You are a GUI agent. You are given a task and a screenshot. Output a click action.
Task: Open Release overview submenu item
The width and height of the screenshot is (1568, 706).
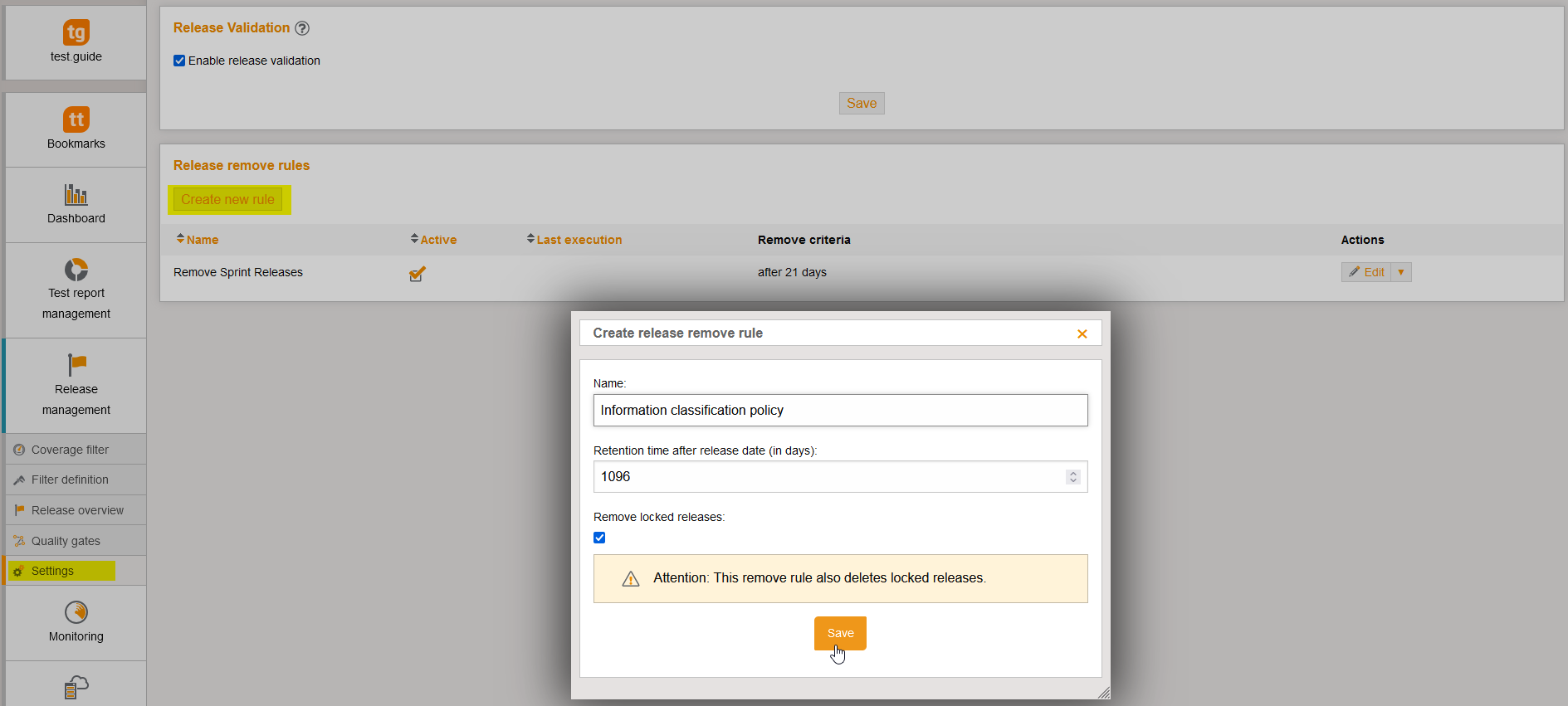click(76, 510)
